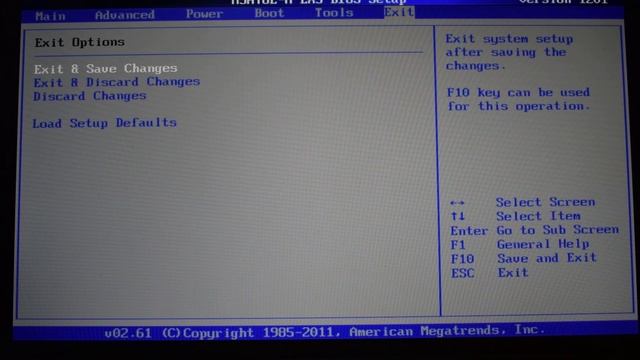Click the ESC key label
Screen dimensions: 640x360
coord(463,273)
